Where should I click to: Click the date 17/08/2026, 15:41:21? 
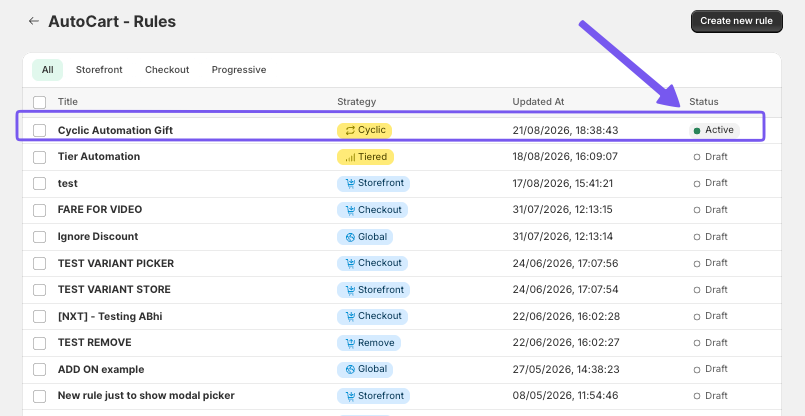pos(563,183)
